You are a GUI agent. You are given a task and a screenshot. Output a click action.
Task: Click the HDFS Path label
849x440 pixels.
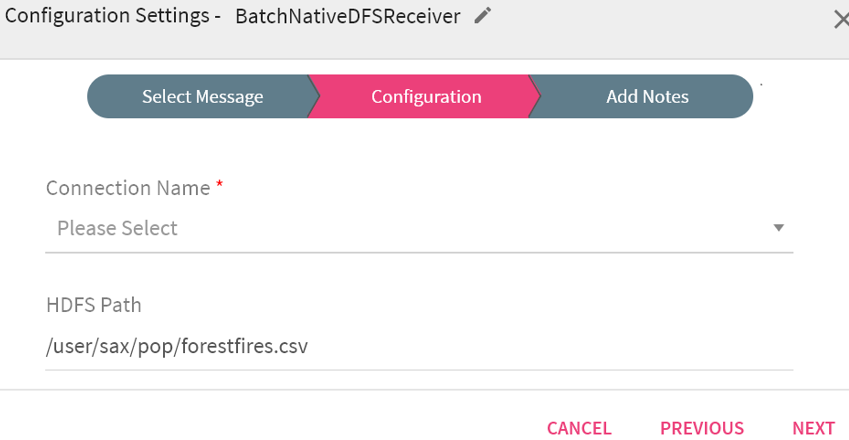[94, 305]
